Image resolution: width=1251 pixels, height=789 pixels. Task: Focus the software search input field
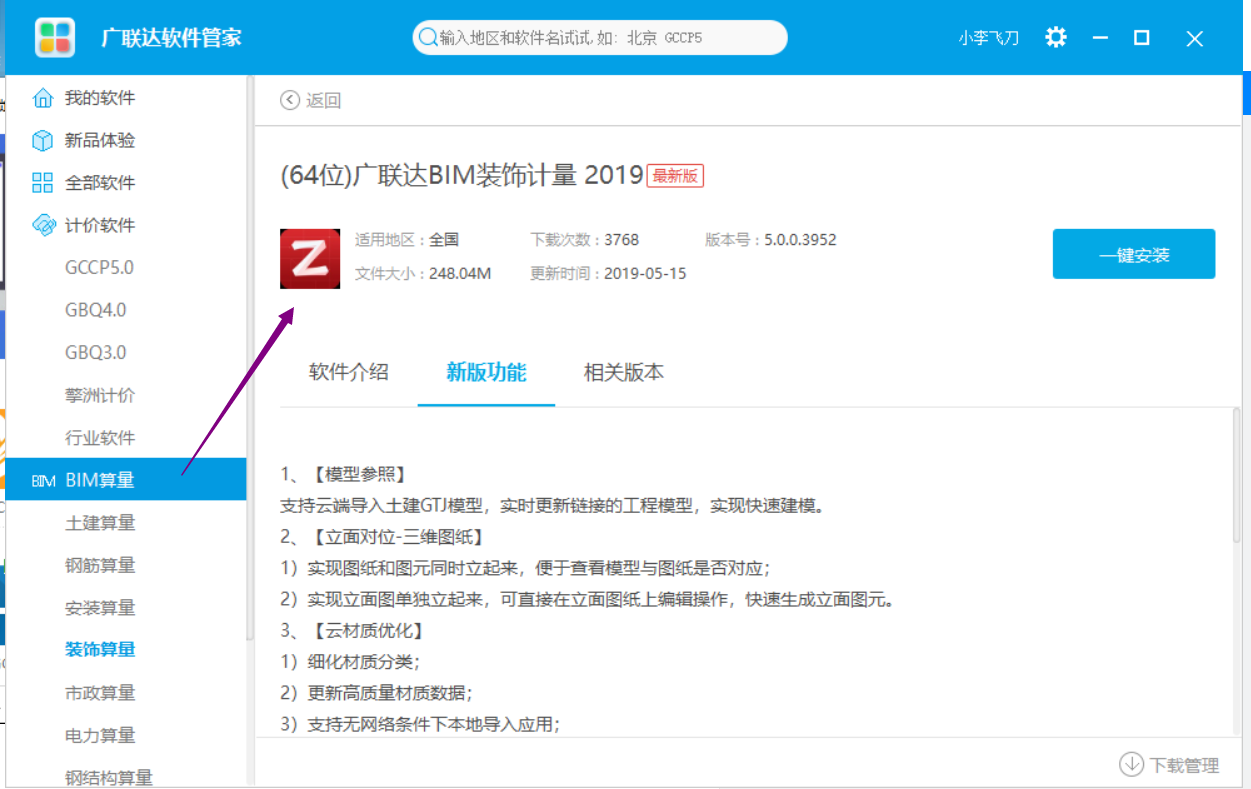coord(600,38)
